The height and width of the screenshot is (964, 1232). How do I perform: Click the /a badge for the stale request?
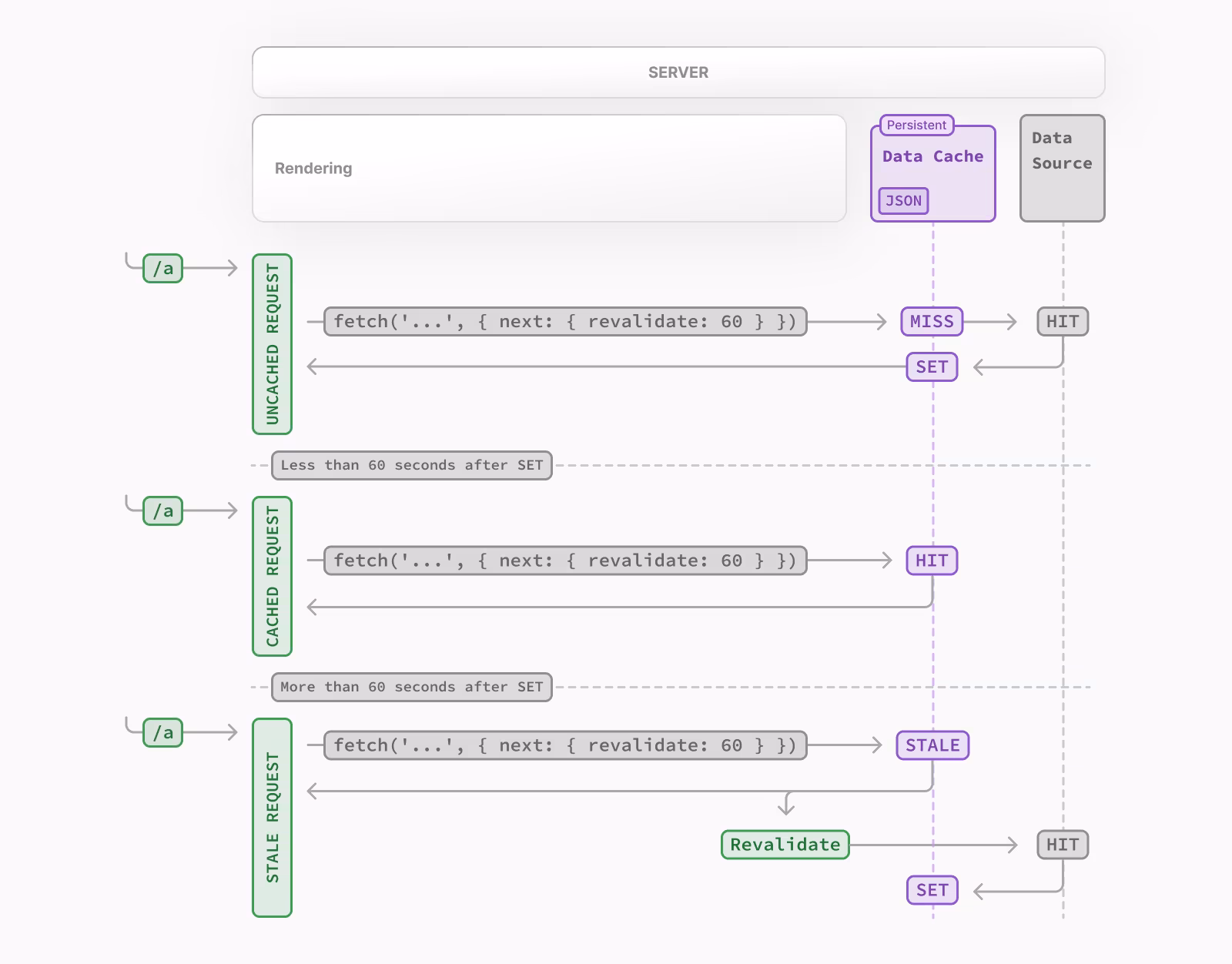(162, 733)
